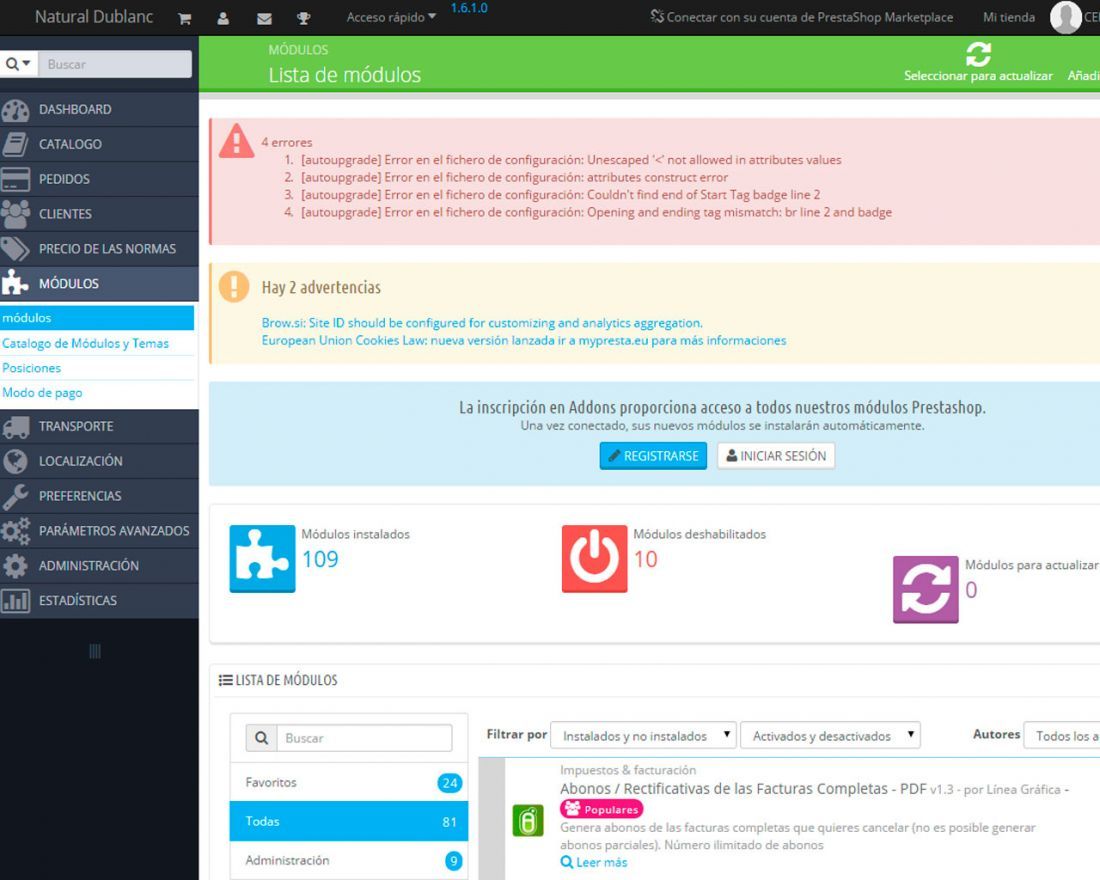
Task: Focus the sidebar Buscar search field
Action: (x=115, y=64)
